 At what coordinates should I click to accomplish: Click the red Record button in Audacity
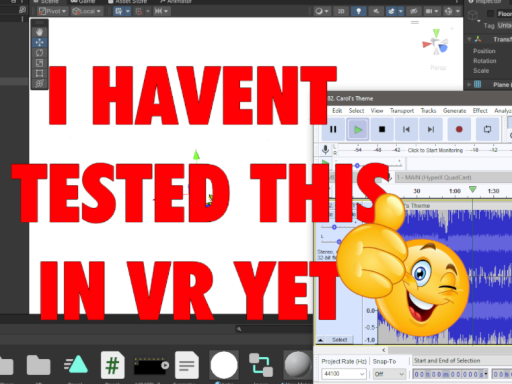pyautogui.click(x=459, y=129)
